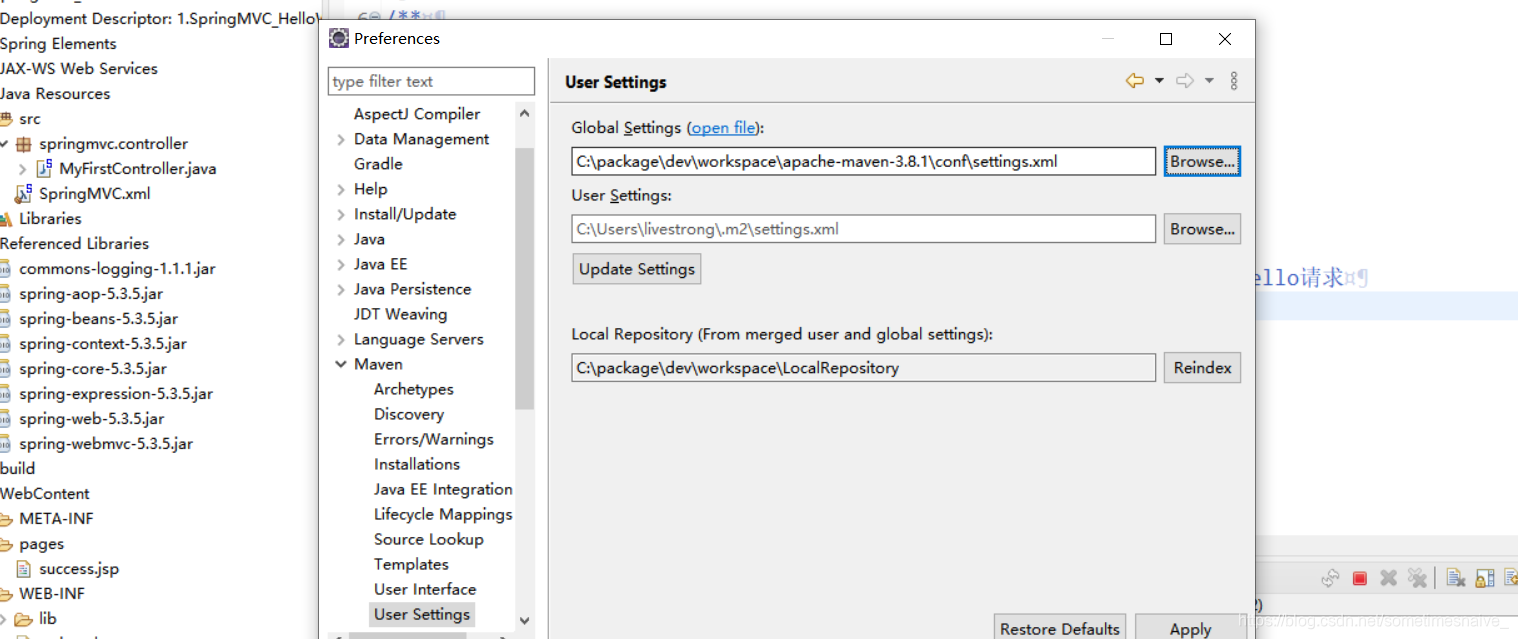The width and height of the screenshot is (1518, 639).
Task: Click the spring-core-5.3.5.jar jar icon
Action: (x=5, y=369)
